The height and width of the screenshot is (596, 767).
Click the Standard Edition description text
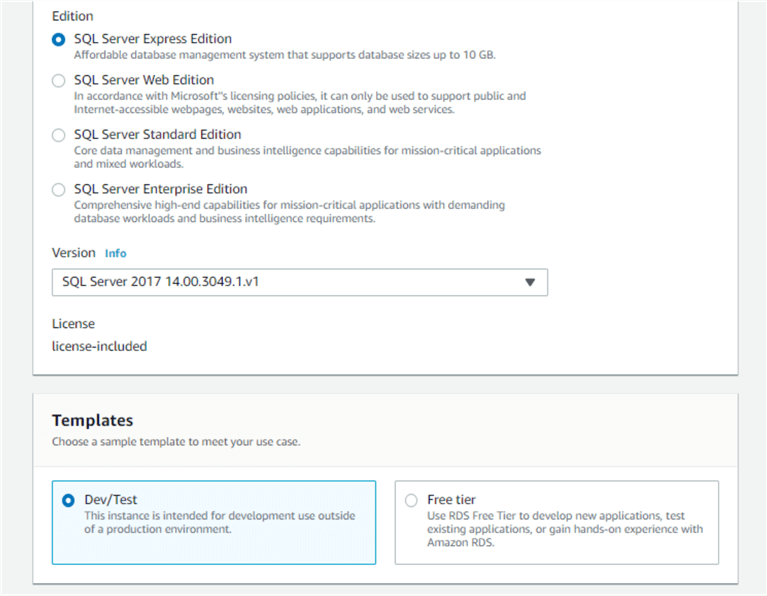pyautogui.click(x=307, y=157)
